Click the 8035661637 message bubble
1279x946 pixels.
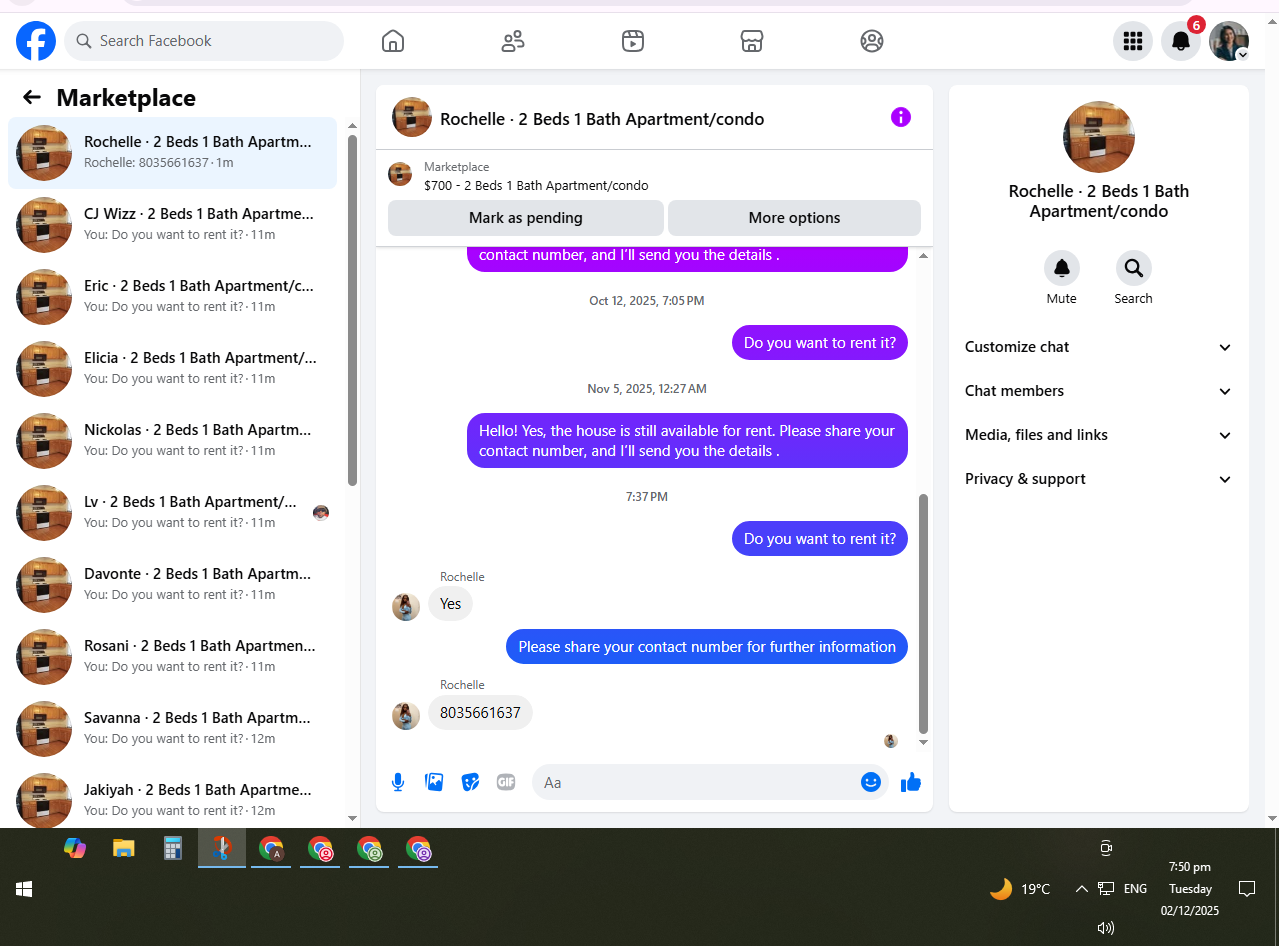pyautogui.click(x=480, y=713)
